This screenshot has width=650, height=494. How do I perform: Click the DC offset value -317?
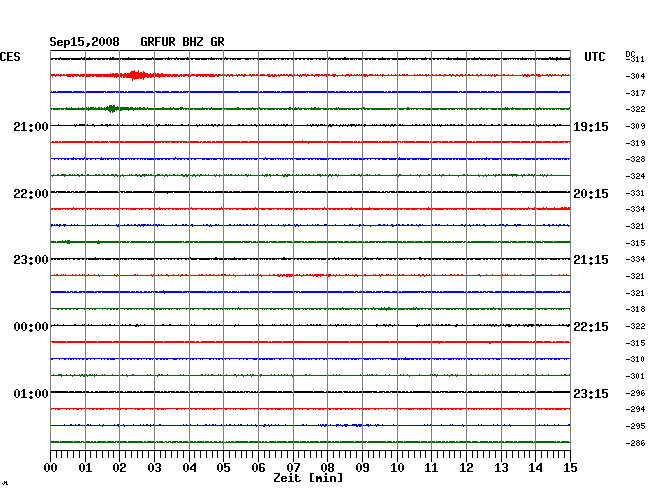pyautogui.click(x=635, y=93)
